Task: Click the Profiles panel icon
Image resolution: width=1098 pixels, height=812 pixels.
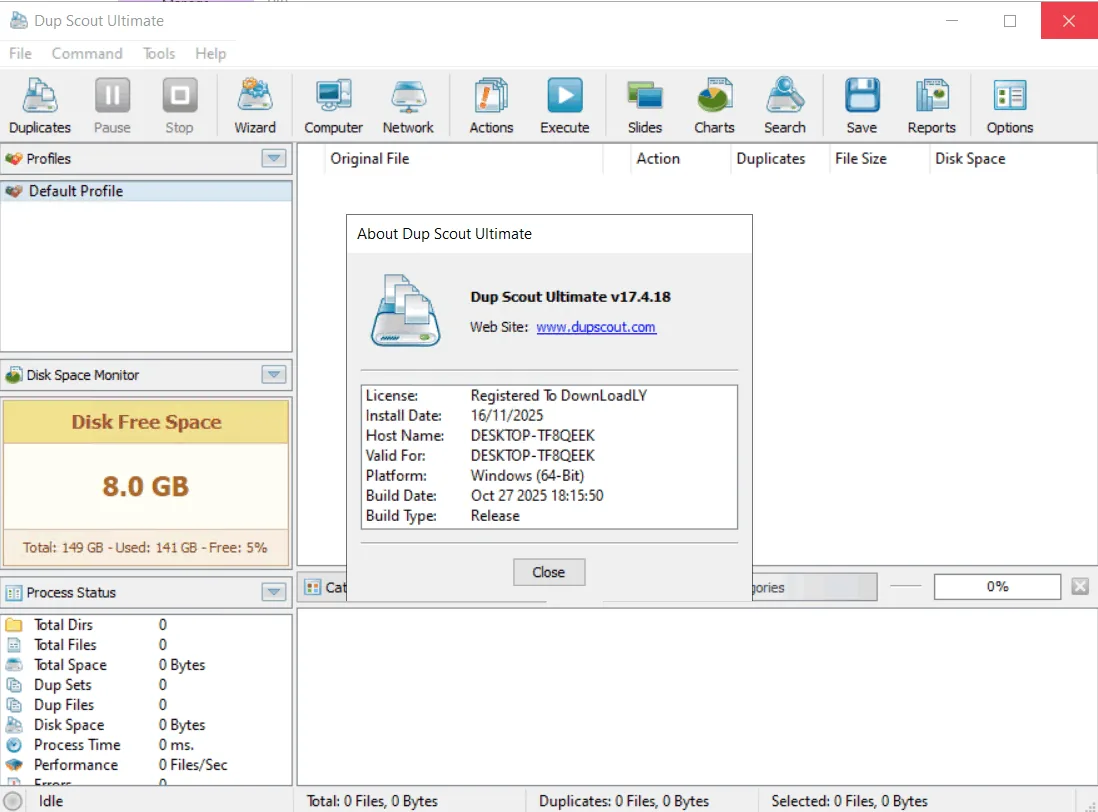Action: [x=13, y=159]
